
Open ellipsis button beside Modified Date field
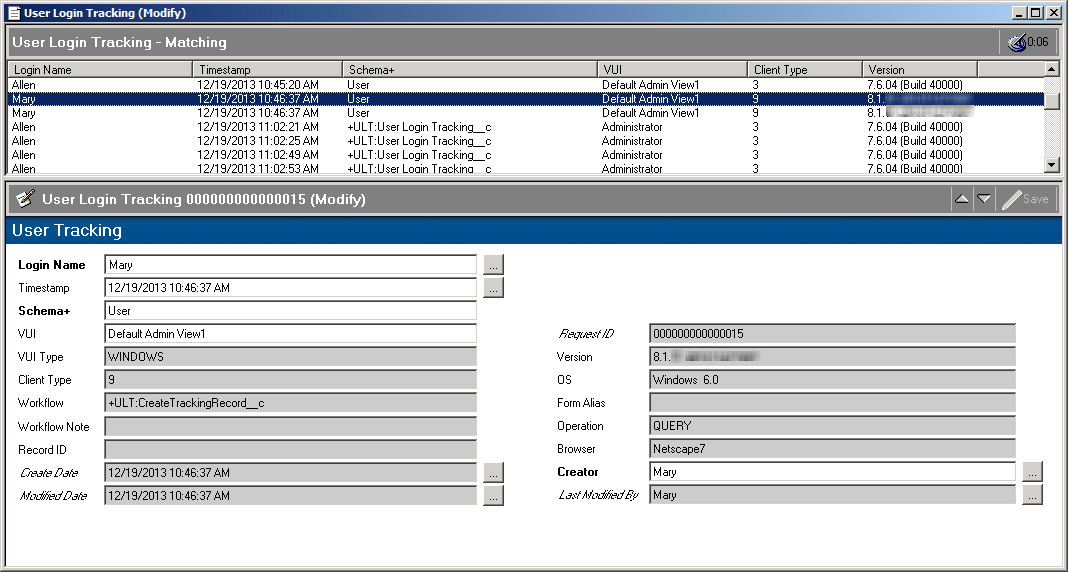(x=494, y=496)
